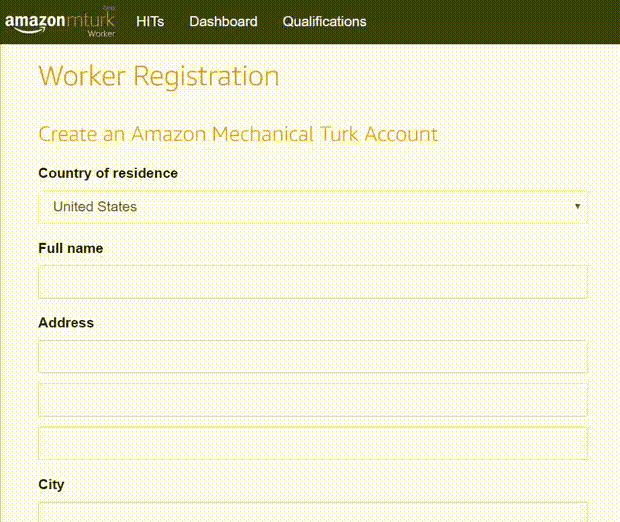Click the Full name label
This screenshot has height=522, width=620.
(x=70, y=248)
